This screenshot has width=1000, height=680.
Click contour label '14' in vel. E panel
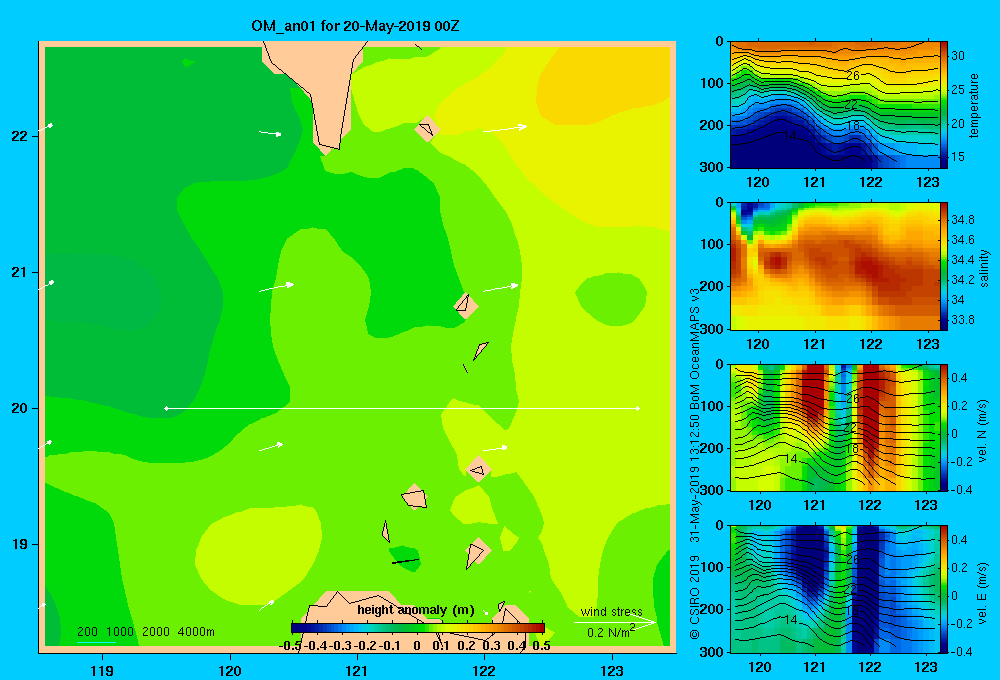[x=791, y=619]
